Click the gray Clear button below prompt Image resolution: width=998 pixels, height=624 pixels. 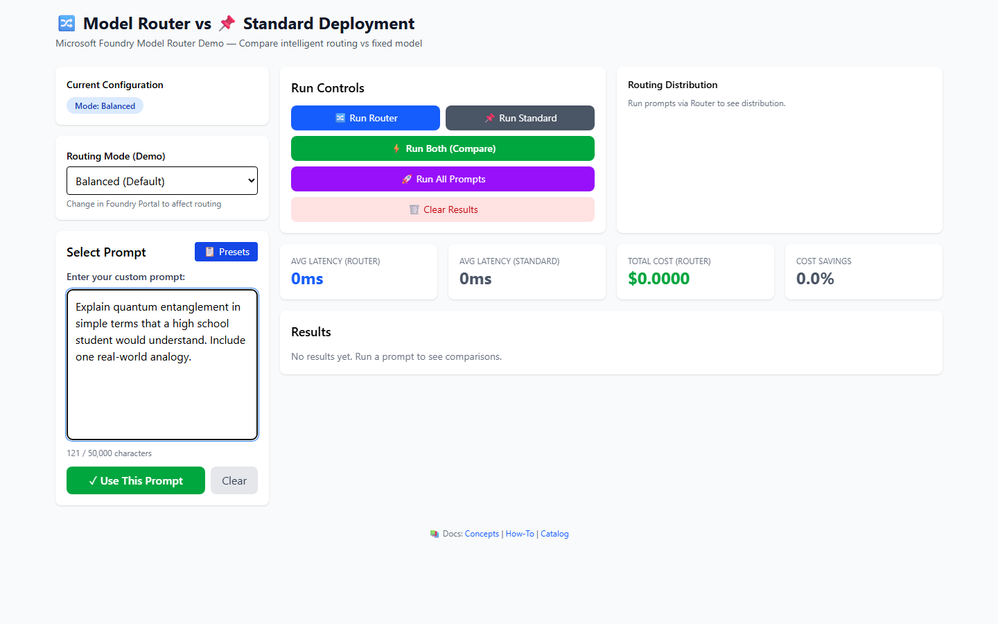(x=234, y=481)
